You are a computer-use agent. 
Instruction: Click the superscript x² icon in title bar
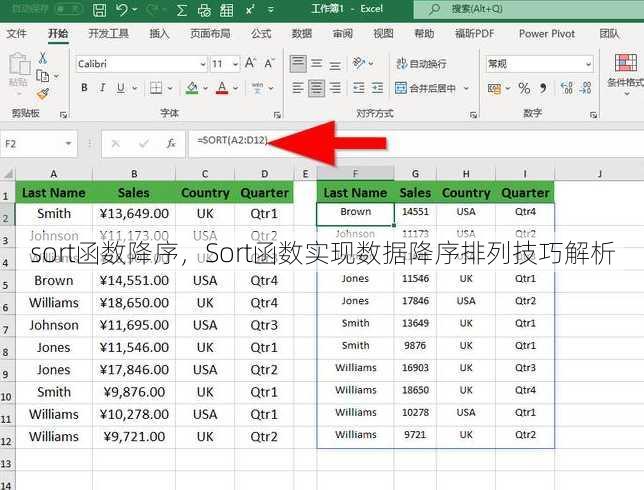[x=250, y=9]
